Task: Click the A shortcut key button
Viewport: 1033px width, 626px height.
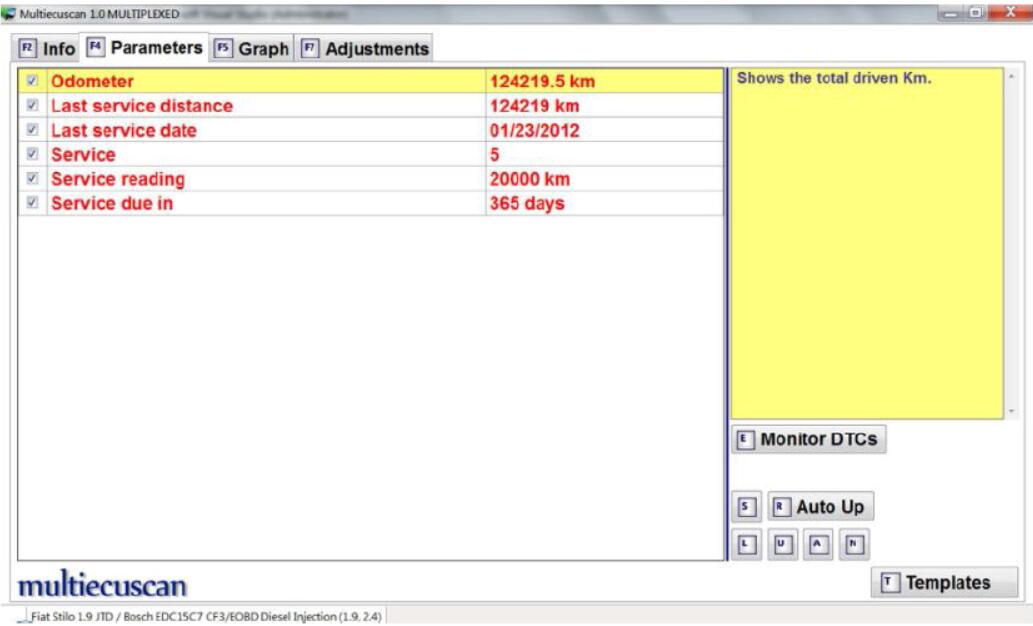Action: tap(818, 544)
